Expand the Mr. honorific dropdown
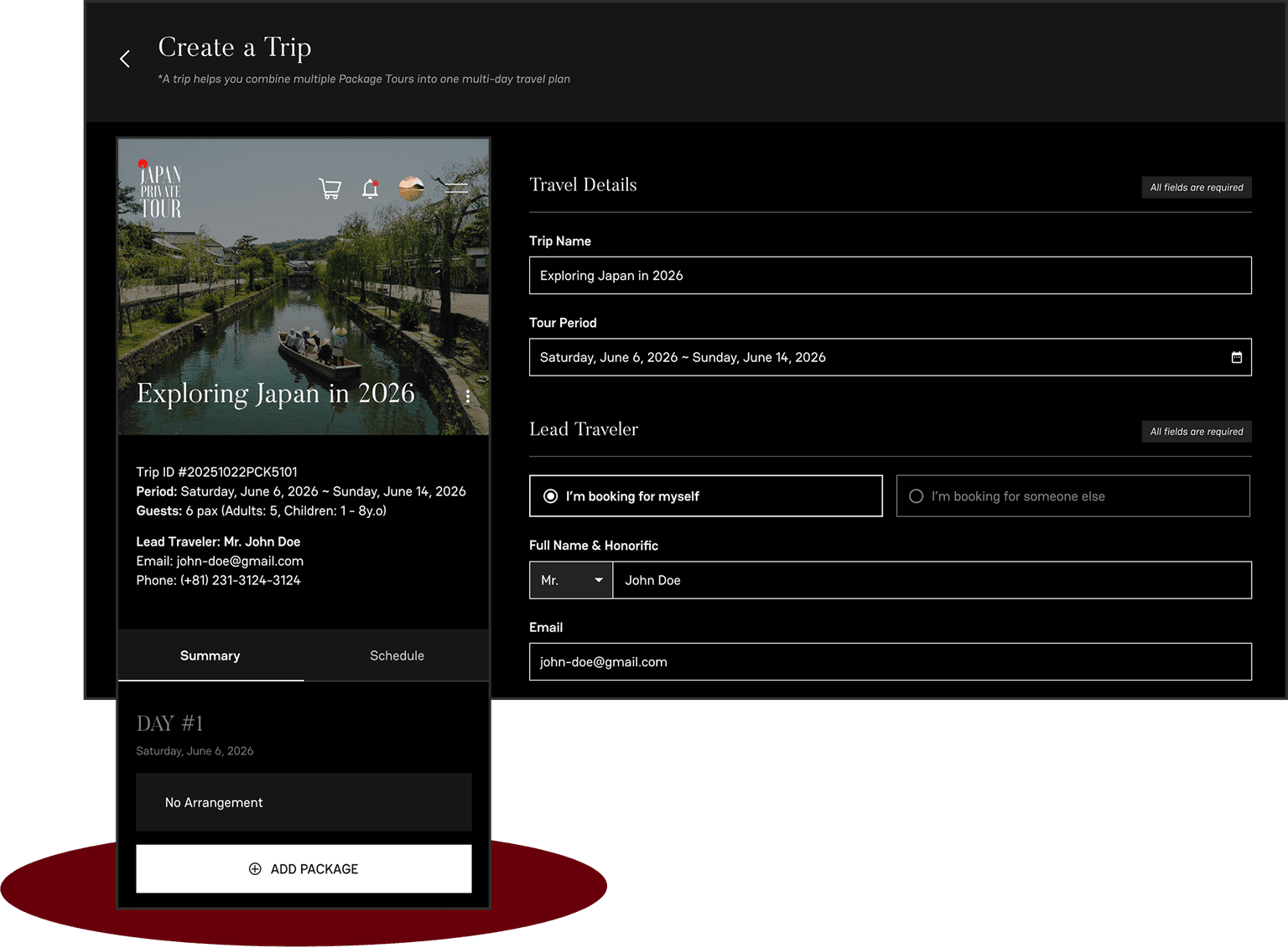The height and width of the screenshot is (948, 1288). click(x=571, y=580)
